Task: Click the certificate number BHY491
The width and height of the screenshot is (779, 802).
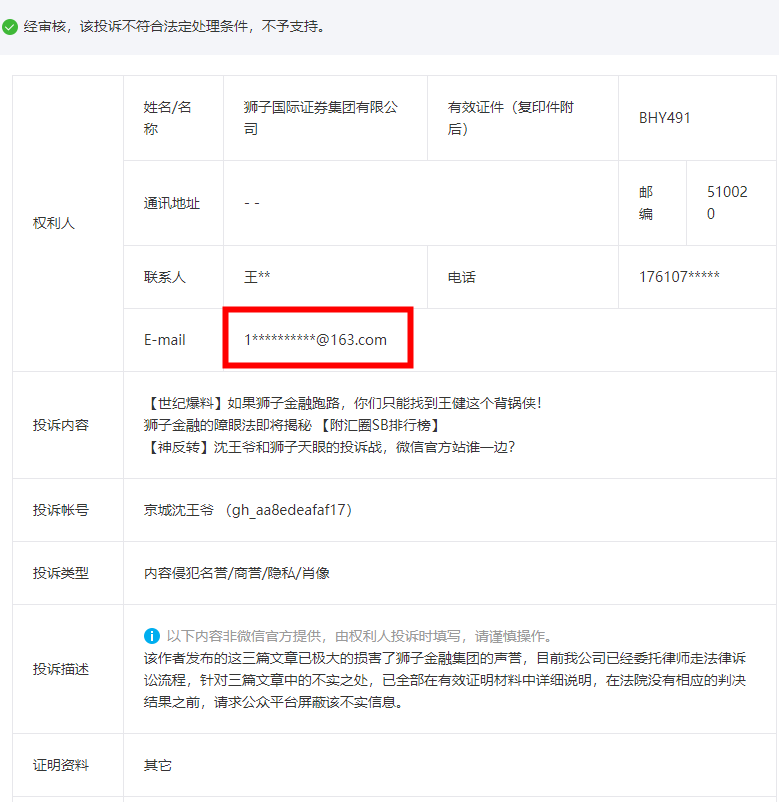Action: pyautogui.click(x=665, y=118)
